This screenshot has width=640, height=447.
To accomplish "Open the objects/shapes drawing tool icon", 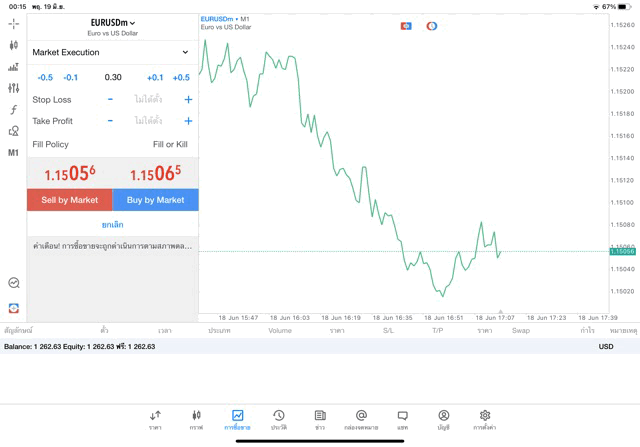I will (13, 131).
